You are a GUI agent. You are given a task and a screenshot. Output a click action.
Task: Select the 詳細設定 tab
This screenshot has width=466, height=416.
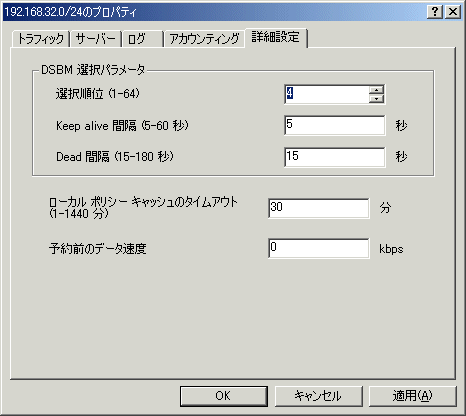click(x=276, y=37)
